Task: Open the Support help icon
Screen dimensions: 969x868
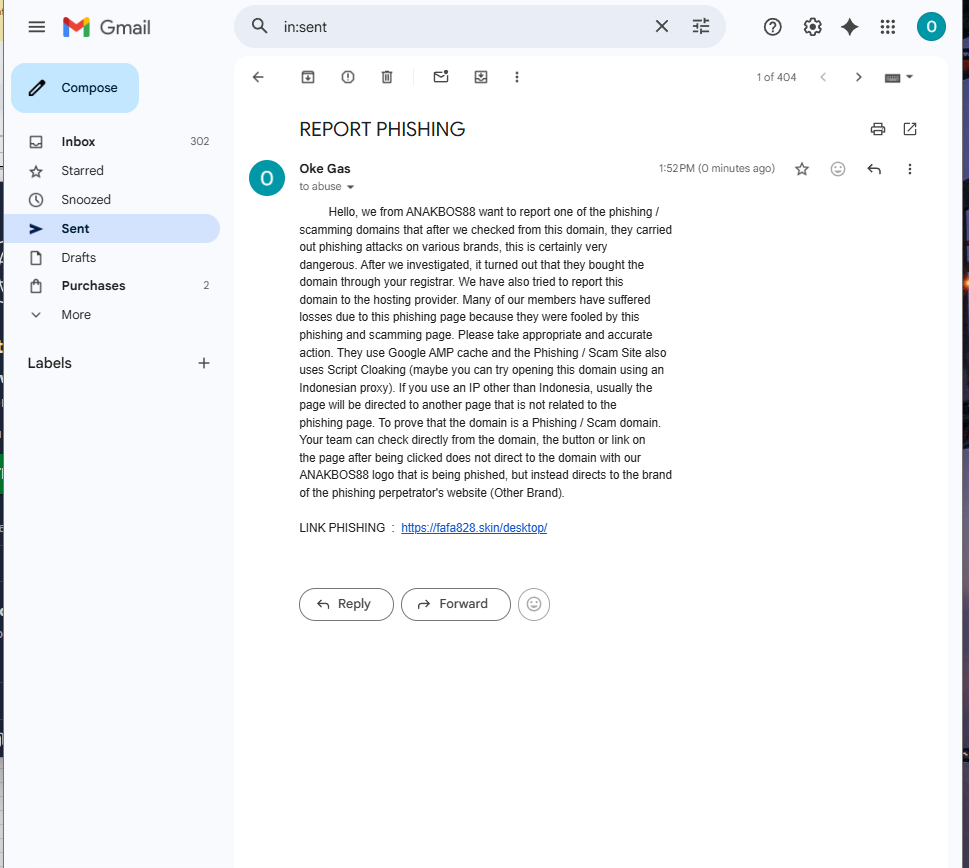Action: click(772, 27)
